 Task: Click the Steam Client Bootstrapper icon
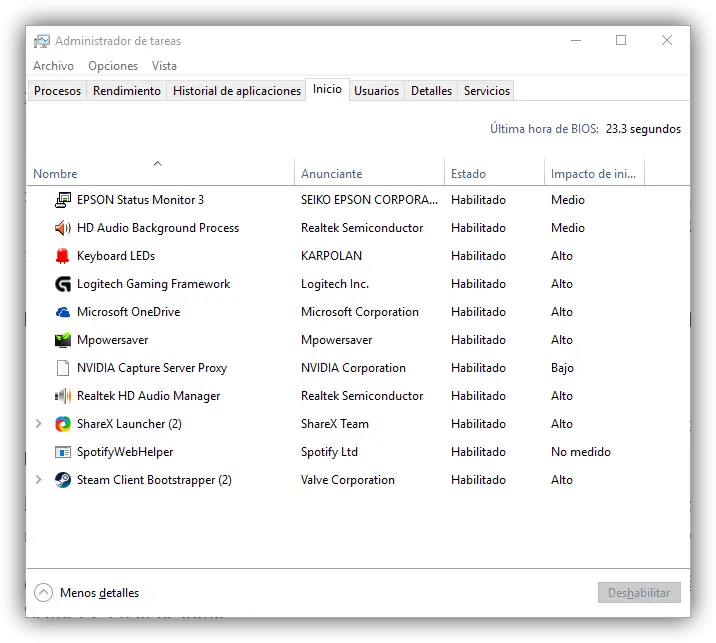(x=63, y=480)
